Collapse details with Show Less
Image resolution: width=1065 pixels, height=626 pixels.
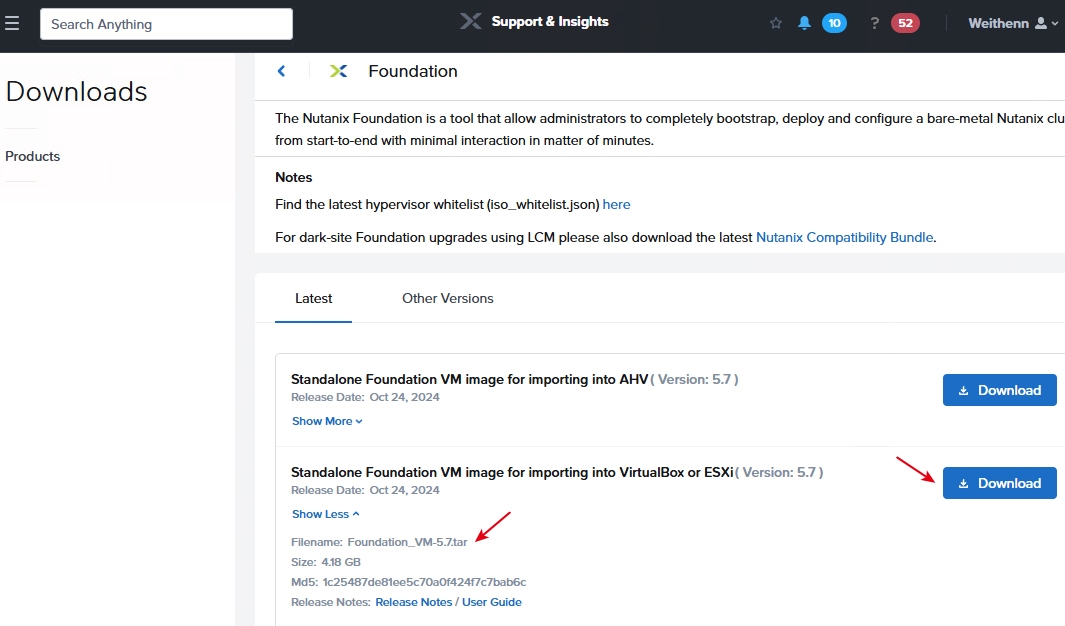click(326, 514)
